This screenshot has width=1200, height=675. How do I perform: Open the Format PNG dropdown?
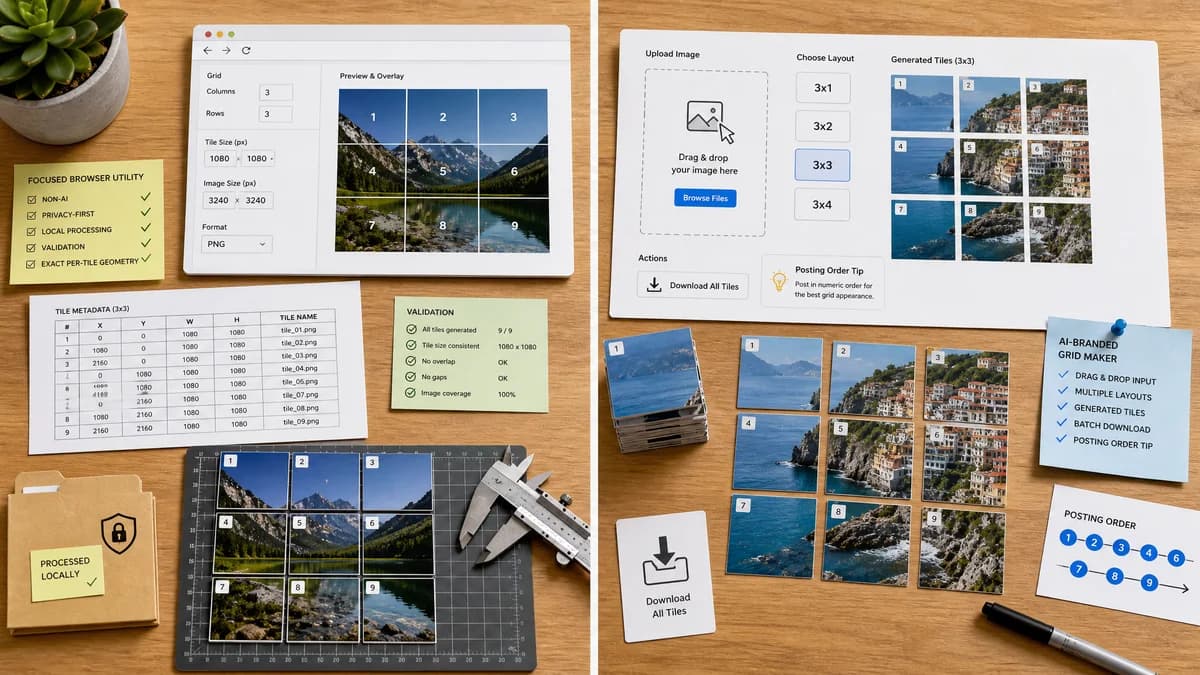[237, 243]
